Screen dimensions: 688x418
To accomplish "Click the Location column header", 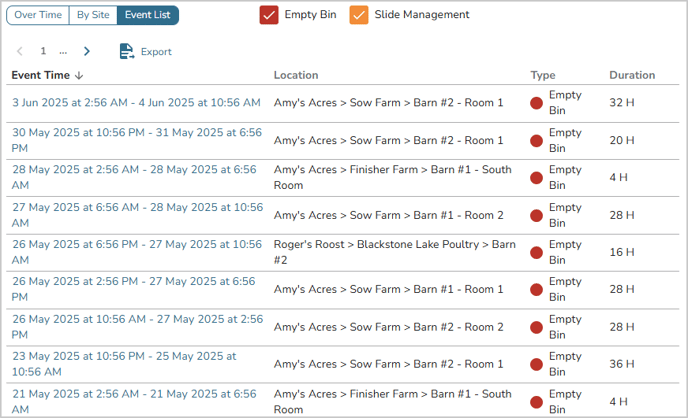I will tap(296, 75).
